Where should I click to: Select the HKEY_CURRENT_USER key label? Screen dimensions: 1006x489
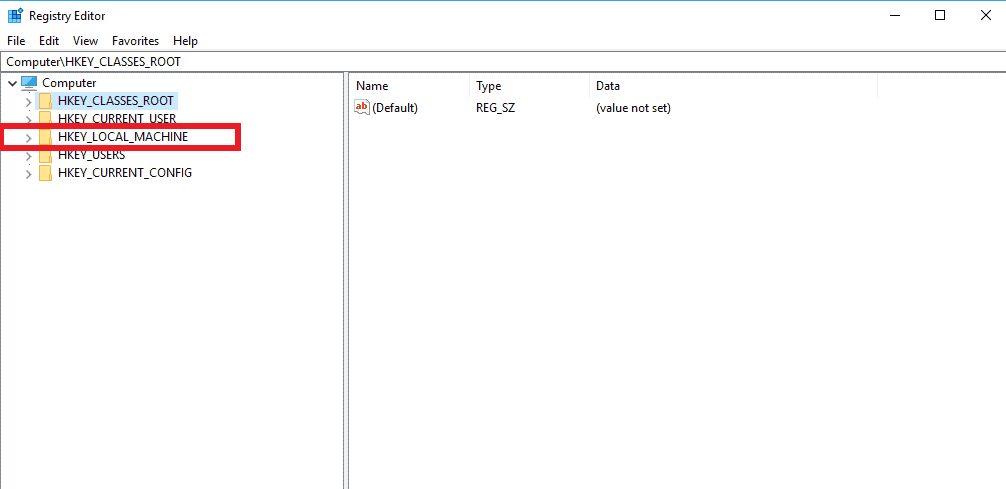(117, 119)
